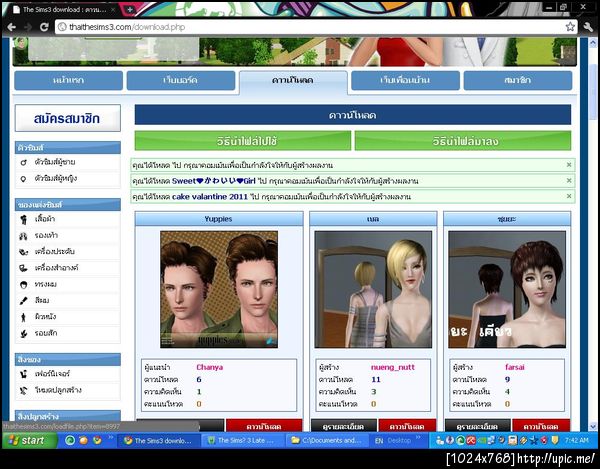The width and height of the screenshot is (600, 469).
Task: Go back with the browser back arrow
Action: pos(11,27)
